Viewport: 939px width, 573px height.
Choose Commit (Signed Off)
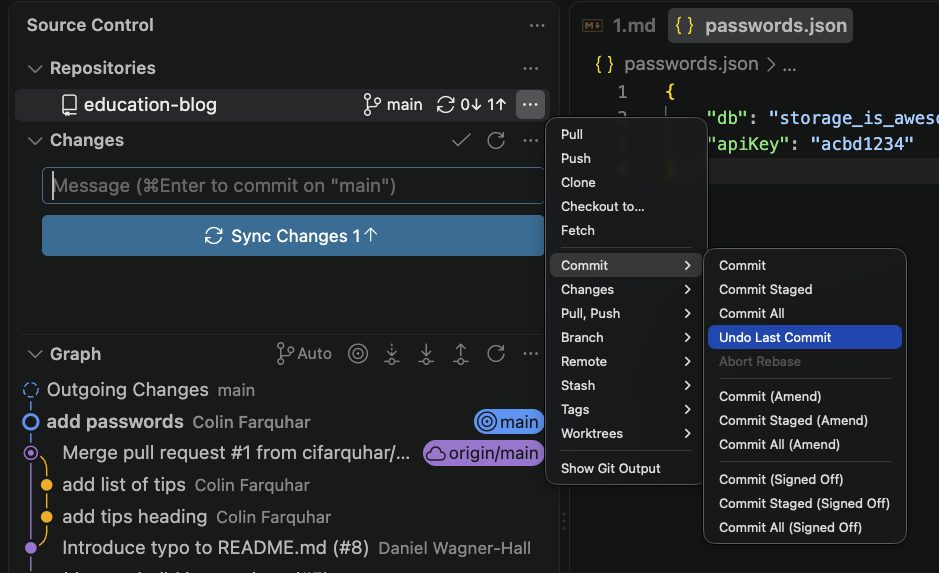pyautogui.click(x=804, y=479)
